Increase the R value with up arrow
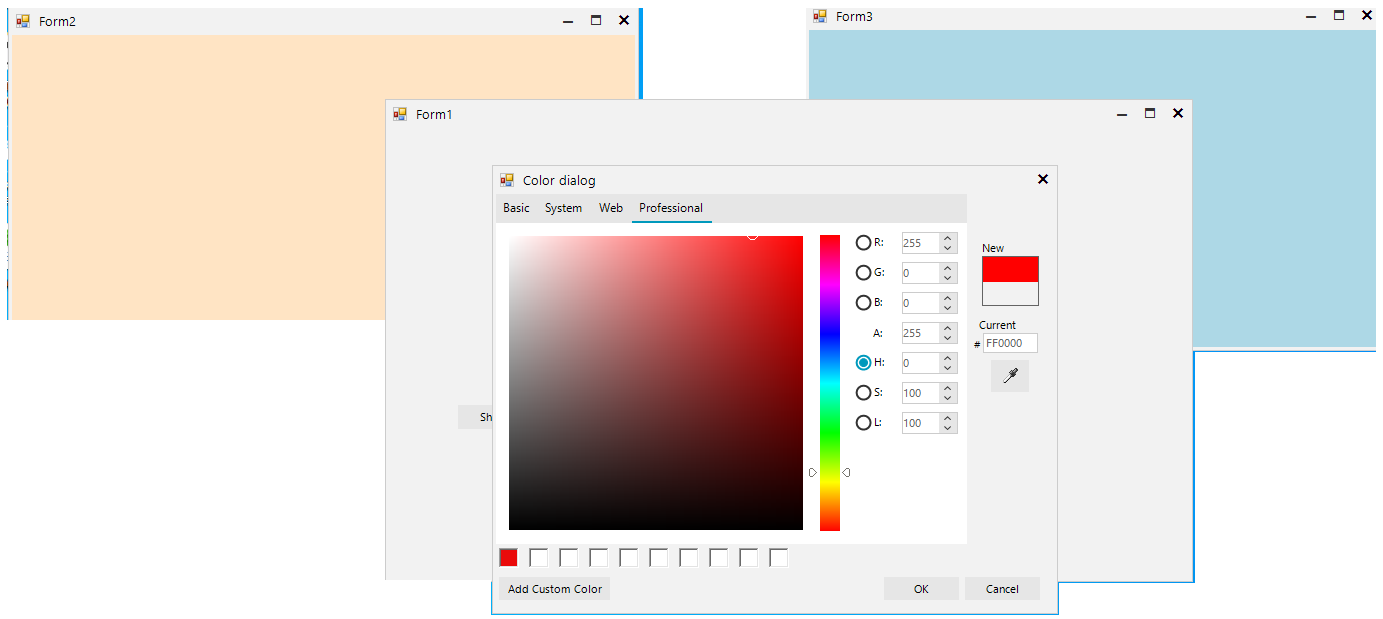 [947, 238]
